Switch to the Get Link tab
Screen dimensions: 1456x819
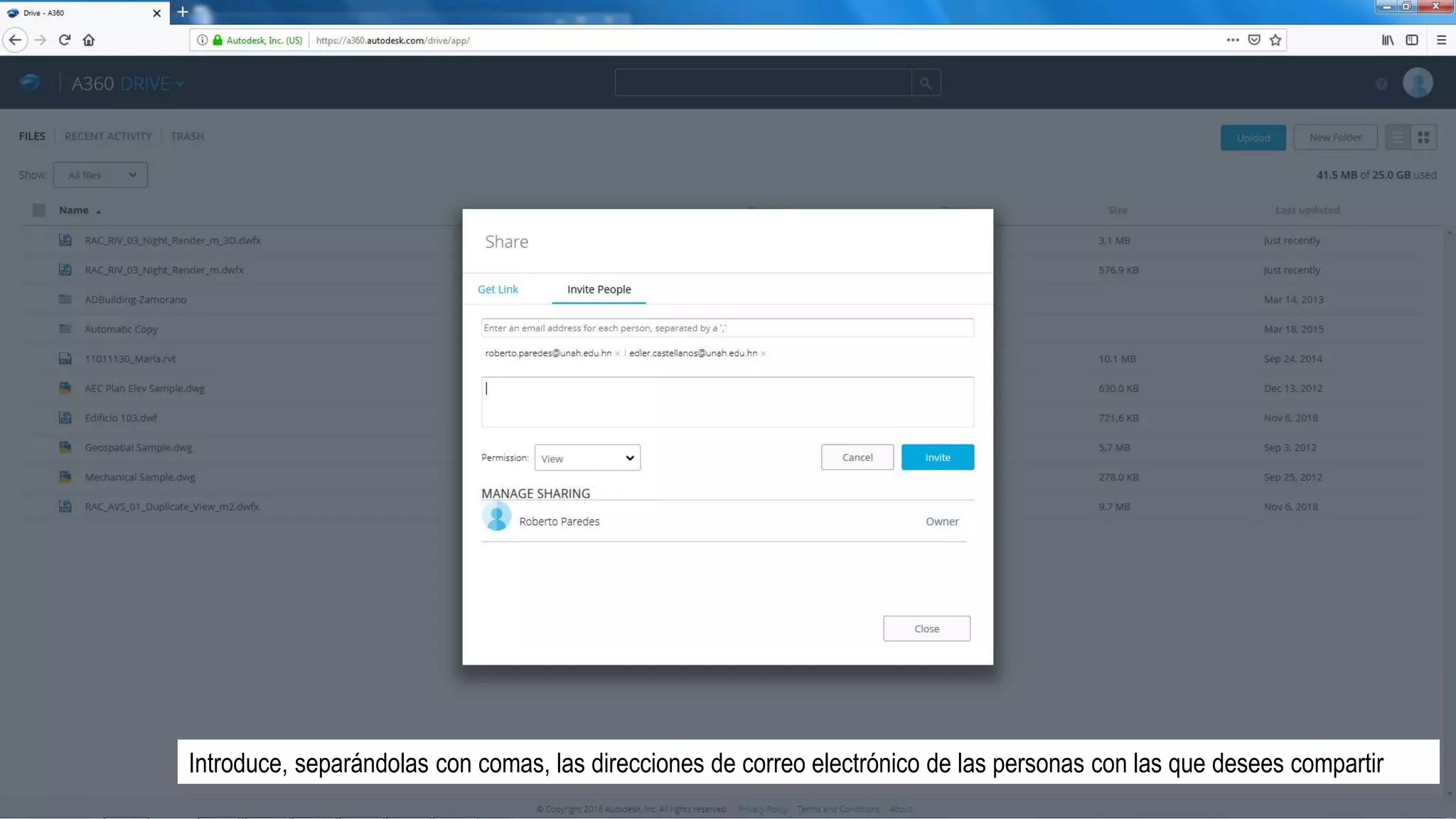498,289
